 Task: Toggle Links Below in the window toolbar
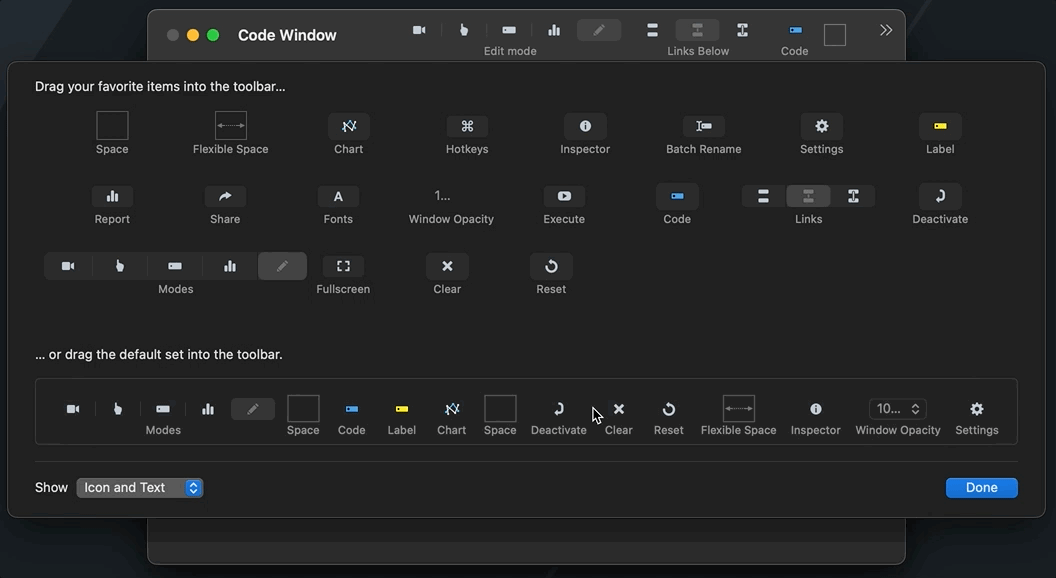697,30
